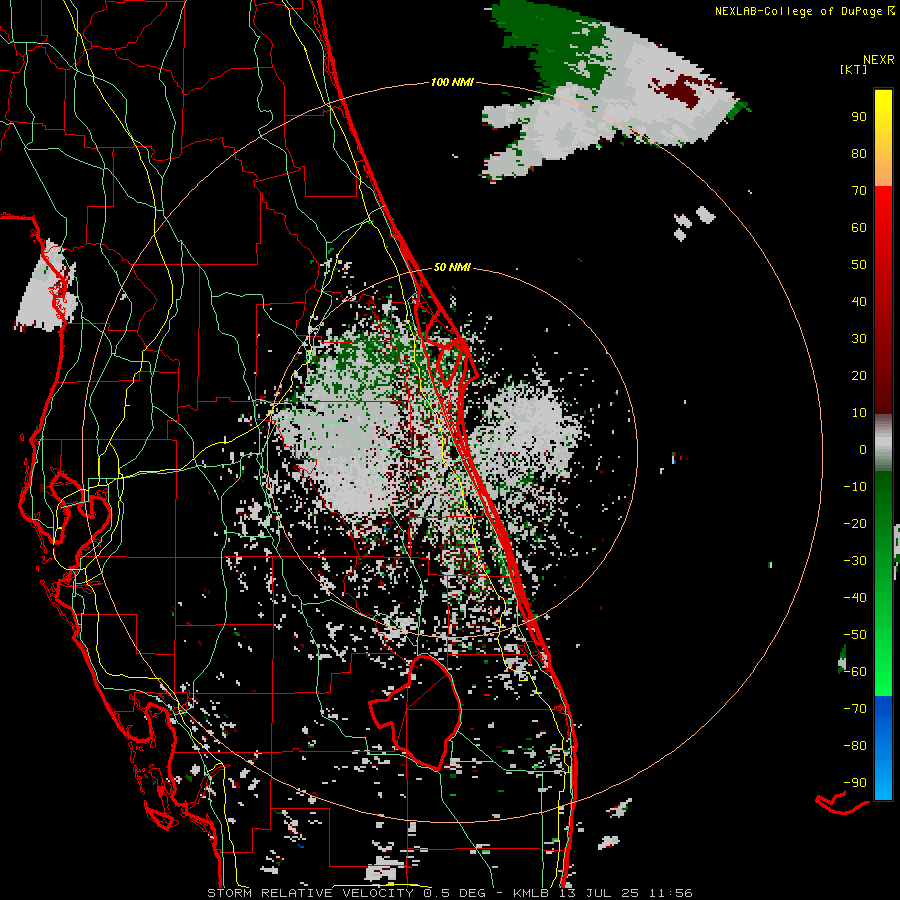This screenshot has height=900, width=900.
Task: Click the [KT] units label
Action: click(x=854, y=69)
